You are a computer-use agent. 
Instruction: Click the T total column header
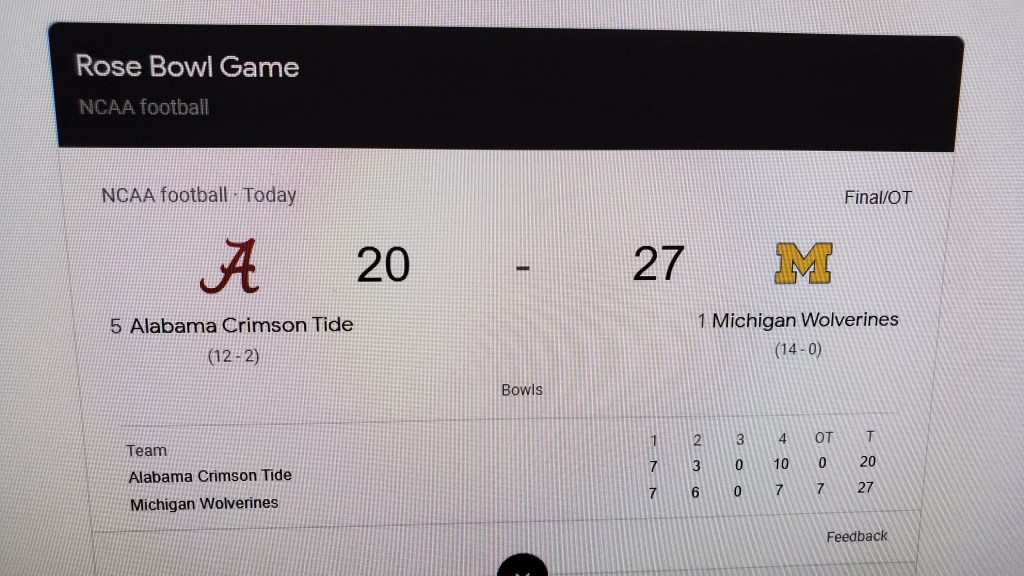point(869,437)
